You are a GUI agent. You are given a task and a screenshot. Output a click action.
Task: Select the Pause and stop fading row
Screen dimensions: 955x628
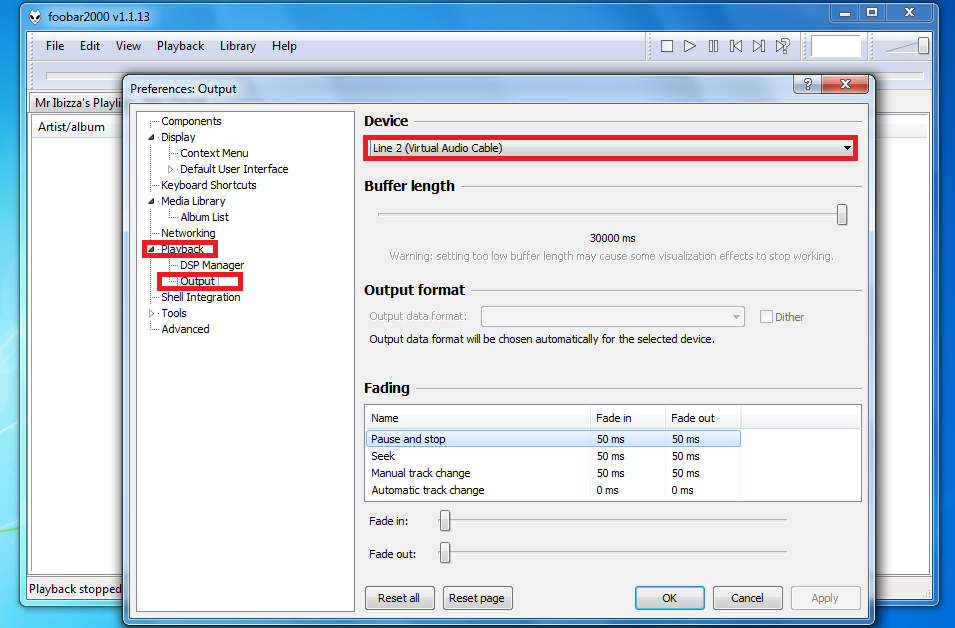tap(553, 439)
